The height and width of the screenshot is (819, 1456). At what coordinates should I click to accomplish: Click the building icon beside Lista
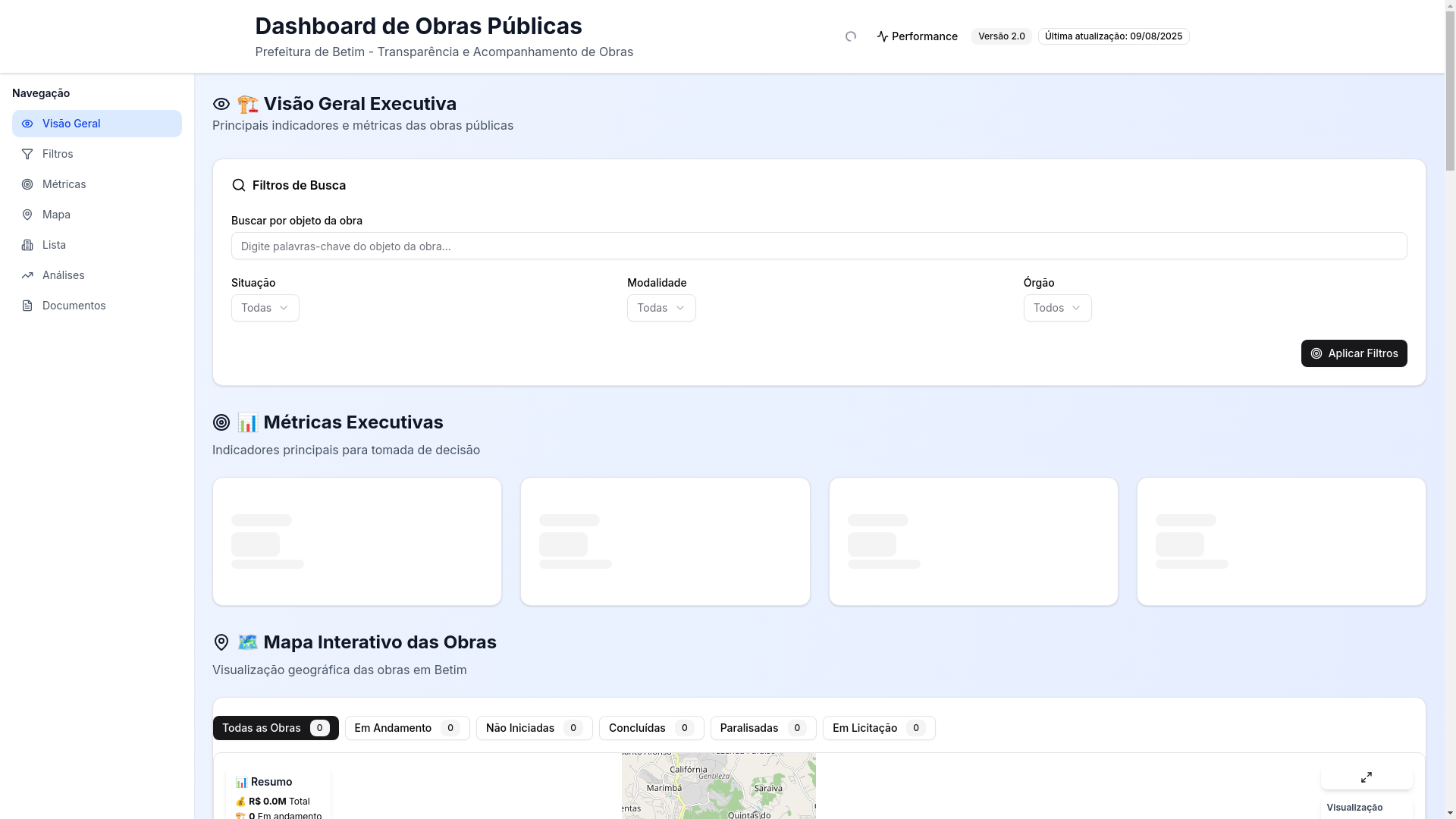pyautogui.click(x=27, y=245)
